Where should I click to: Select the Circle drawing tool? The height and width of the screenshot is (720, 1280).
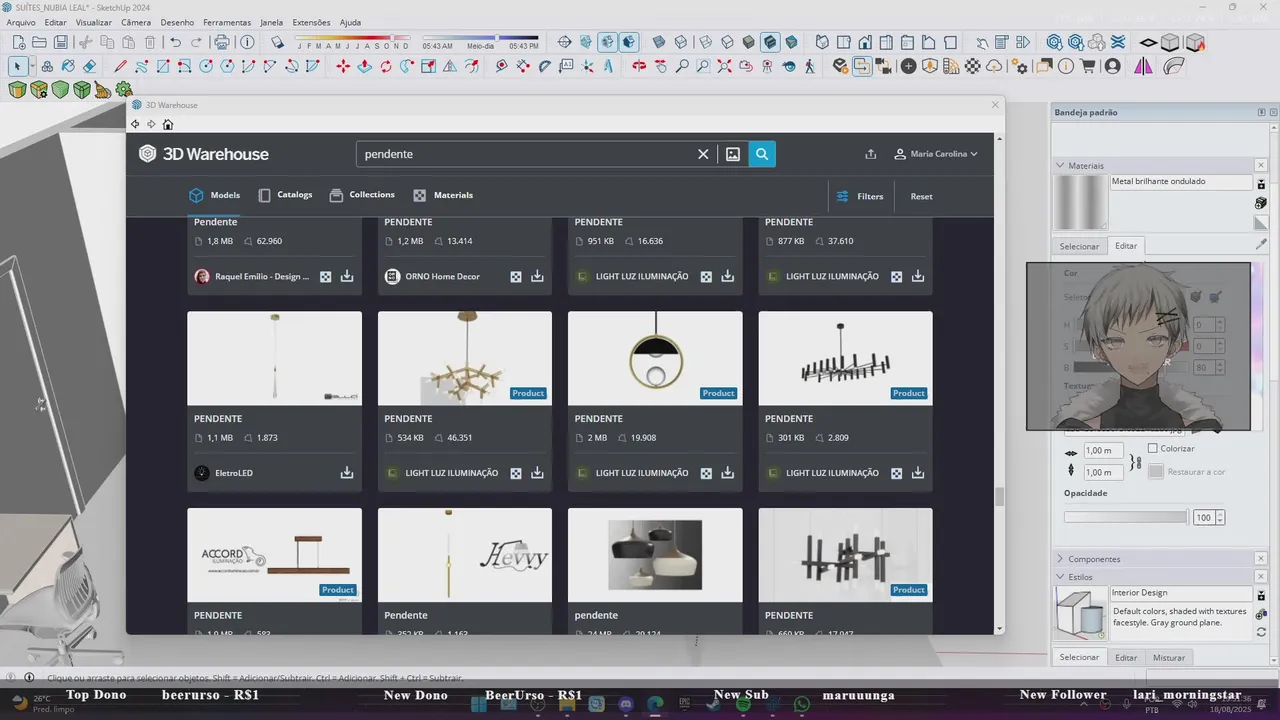tap(206, 66)
